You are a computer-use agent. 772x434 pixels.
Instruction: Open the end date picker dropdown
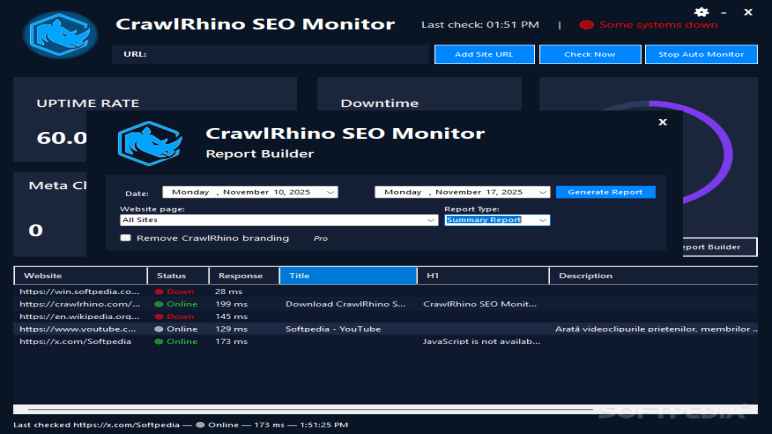[543, 192]
